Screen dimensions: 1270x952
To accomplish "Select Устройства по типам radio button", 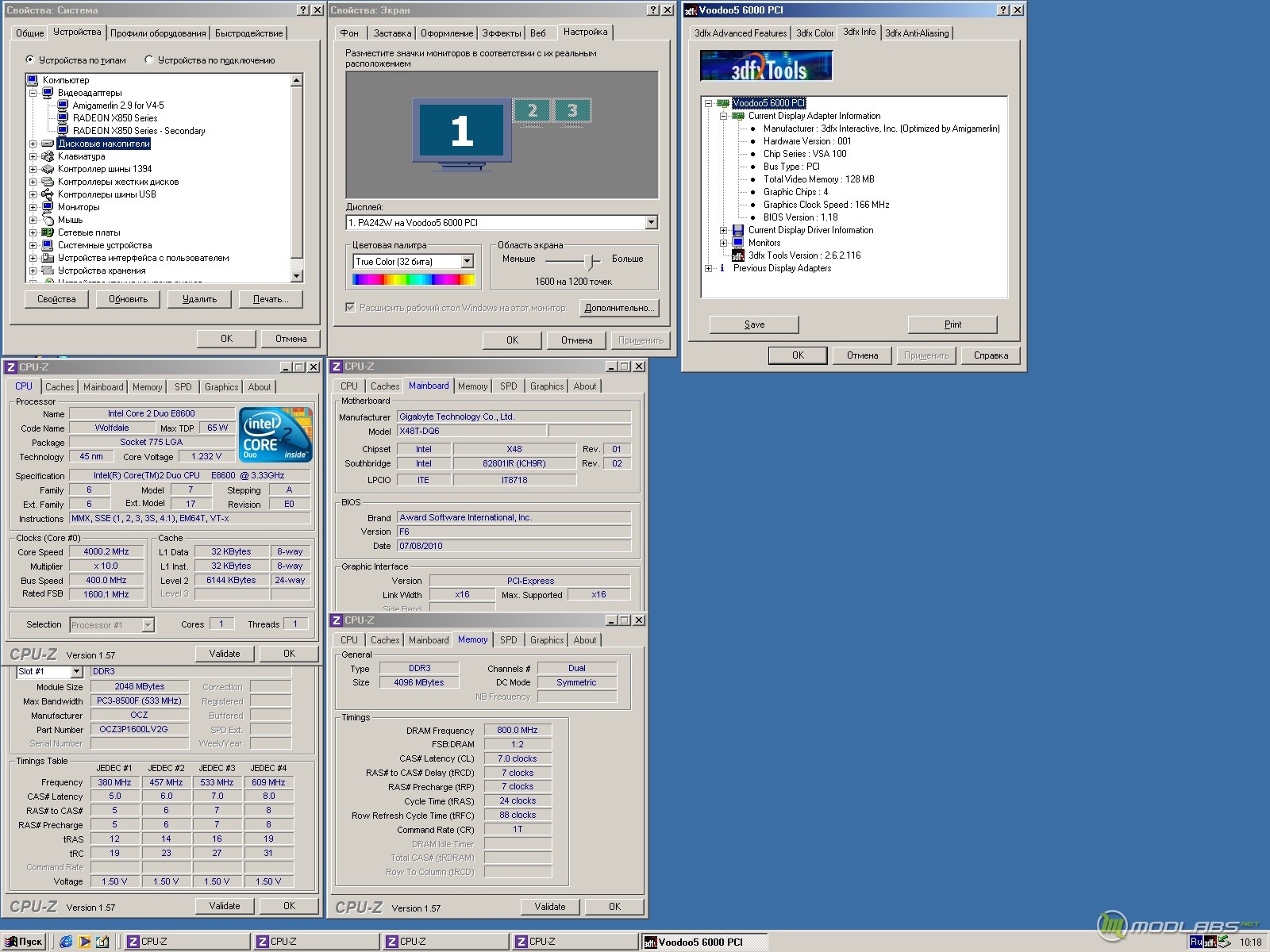I will coord(30,59).
